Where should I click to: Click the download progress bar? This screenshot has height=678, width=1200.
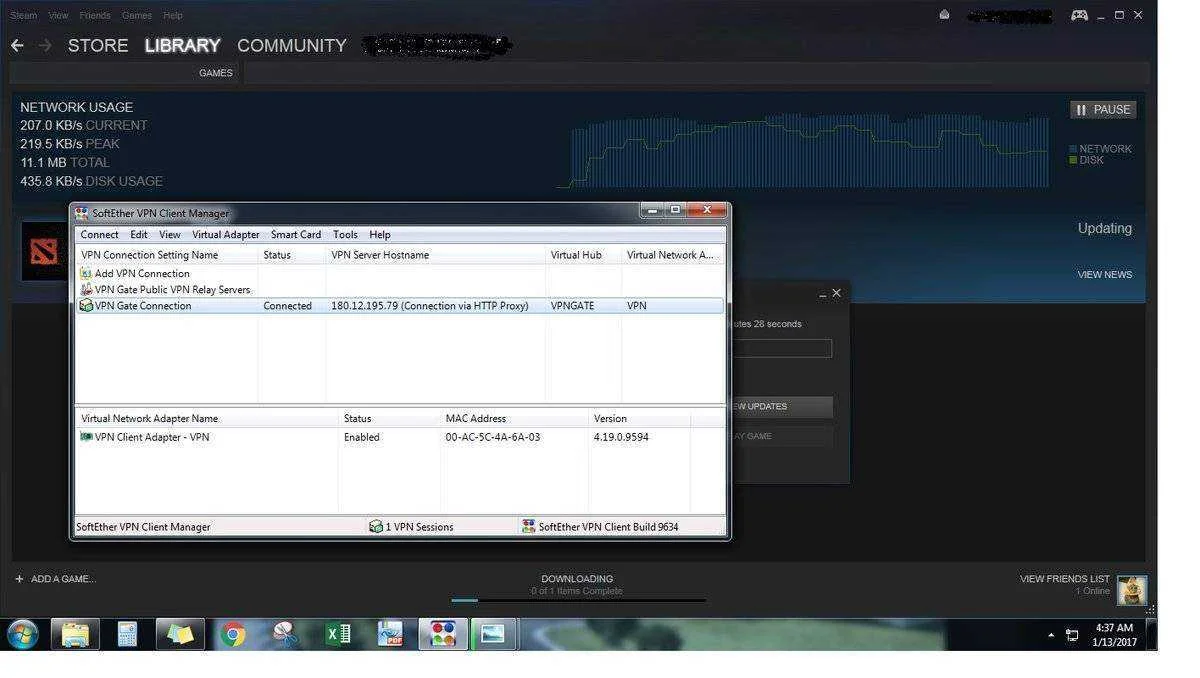tap(578, 600)
